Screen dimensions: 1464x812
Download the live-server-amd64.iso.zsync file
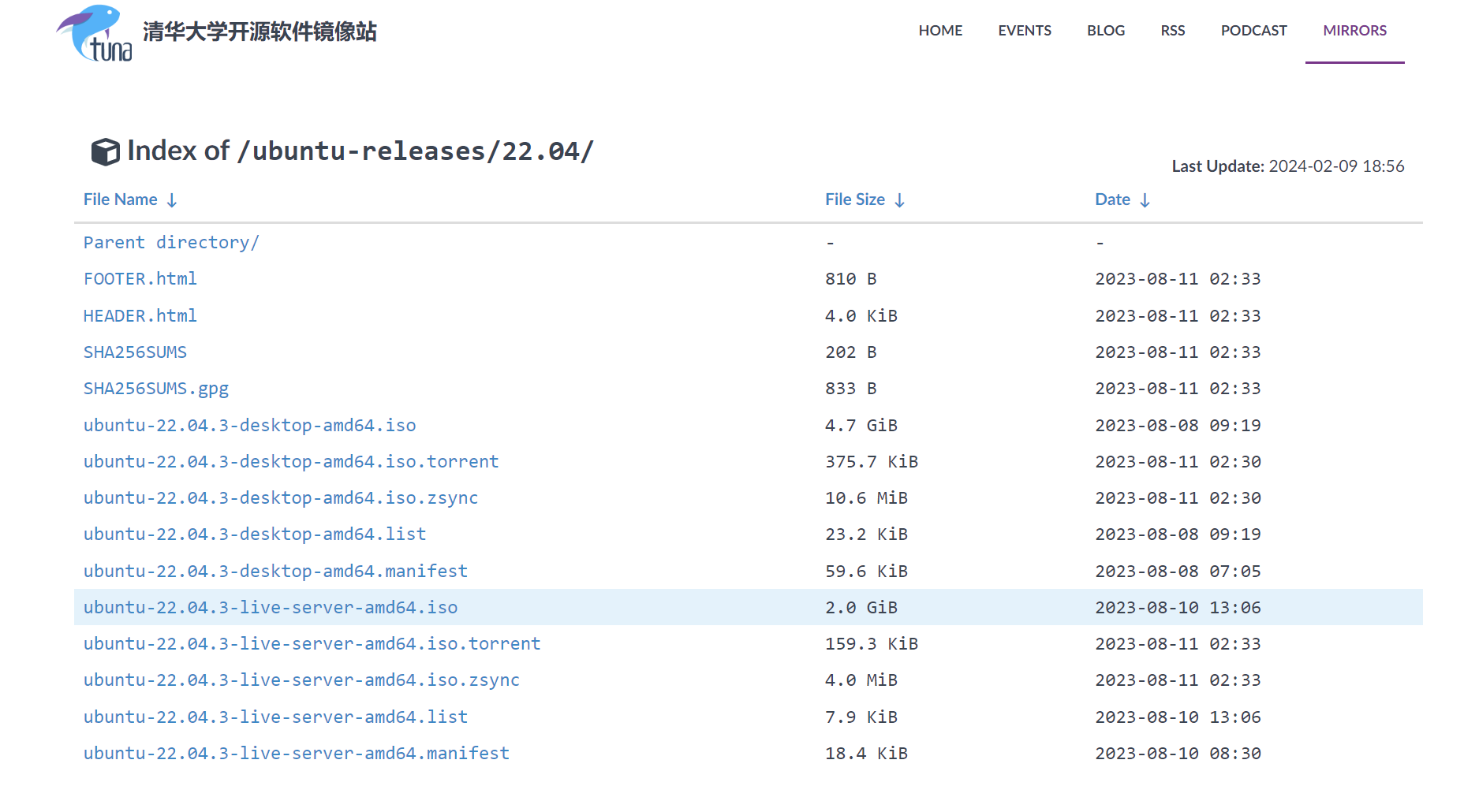click(301, 680)
